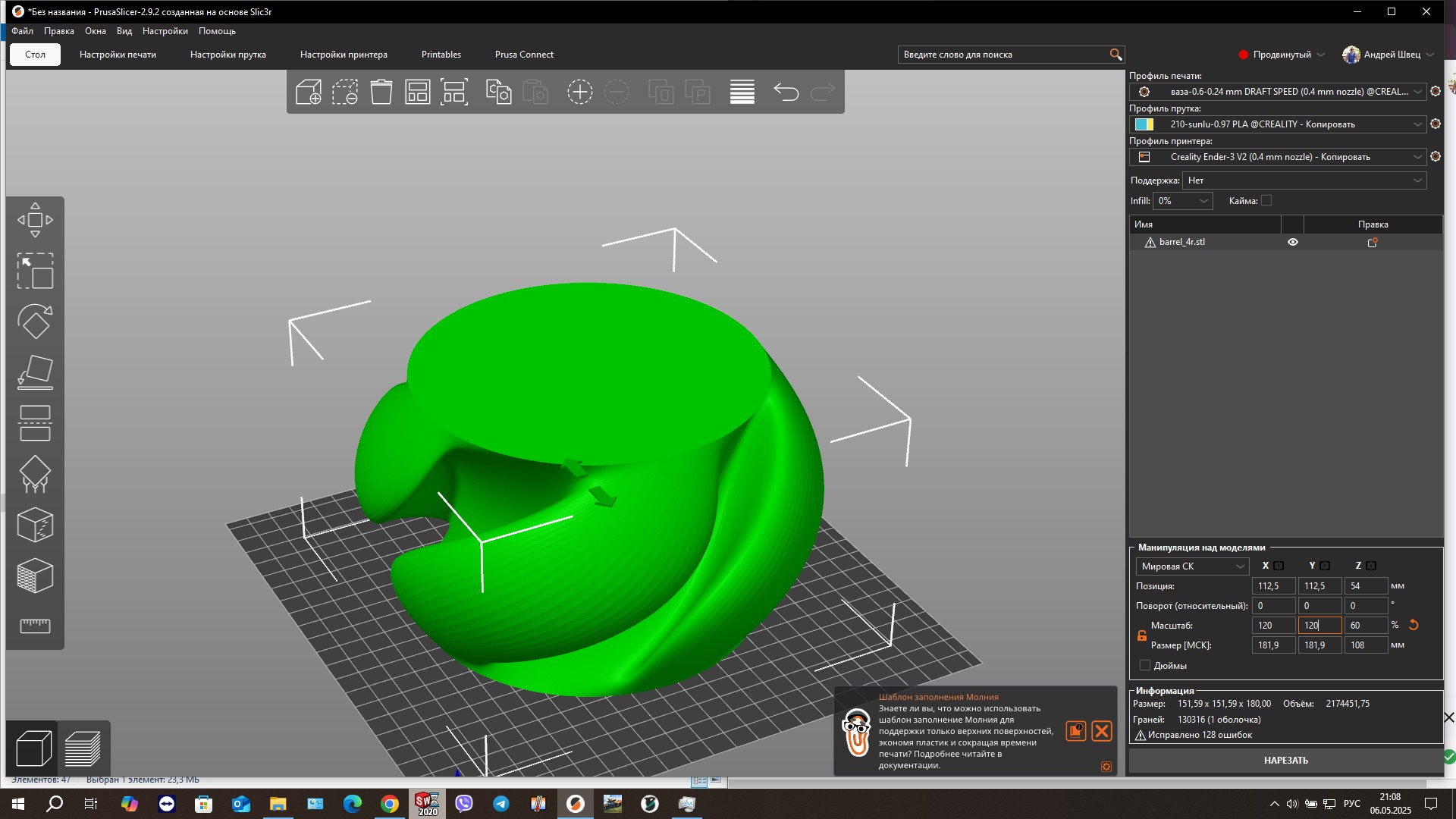Select the Cut tool in left toolbar
The width and height of the screenshot is (1456, 819).
tap(35, 423)
